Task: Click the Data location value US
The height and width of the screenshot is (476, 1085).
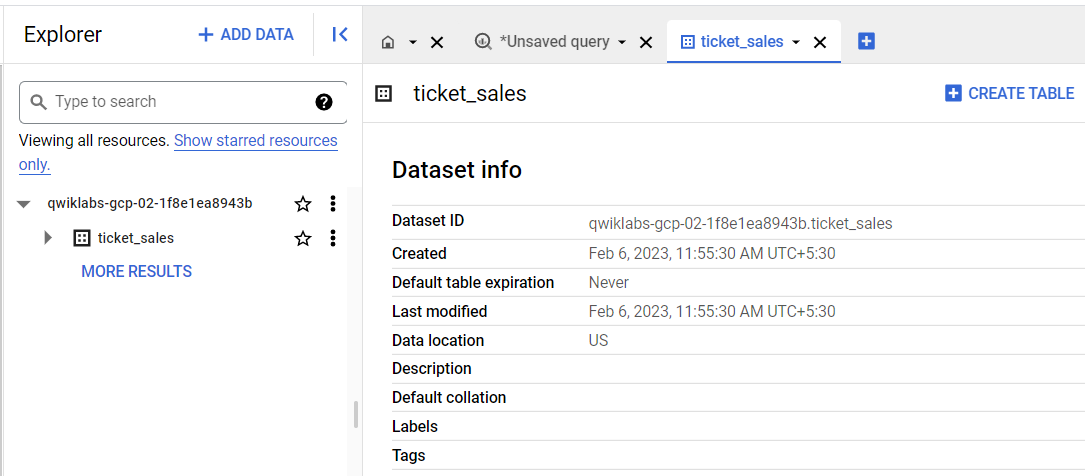Action: click(x=599, y=340)
